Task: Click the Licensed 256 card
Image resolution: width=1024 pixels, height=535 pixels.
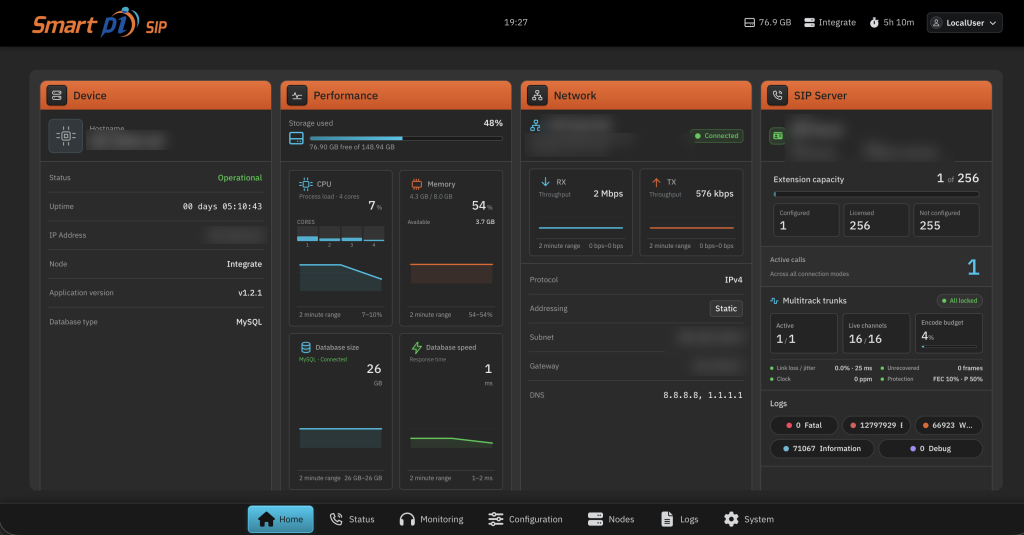Action: click(x=876, y=220)
